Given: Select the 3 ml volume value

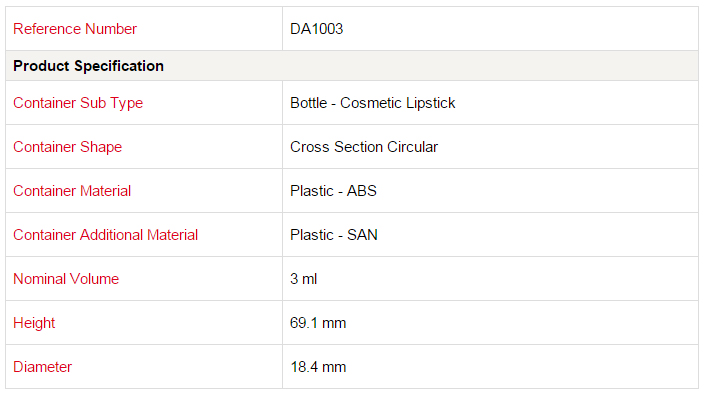Looking at the screenshot, I should click(x=304, y=279).
